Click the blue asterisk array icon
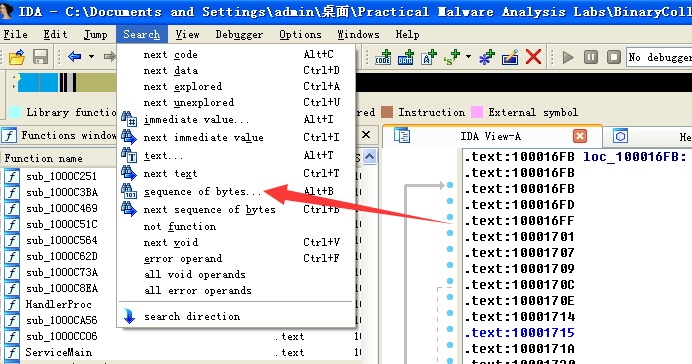Viewport: 692px width, 364px height. click(x=486, y=57)
